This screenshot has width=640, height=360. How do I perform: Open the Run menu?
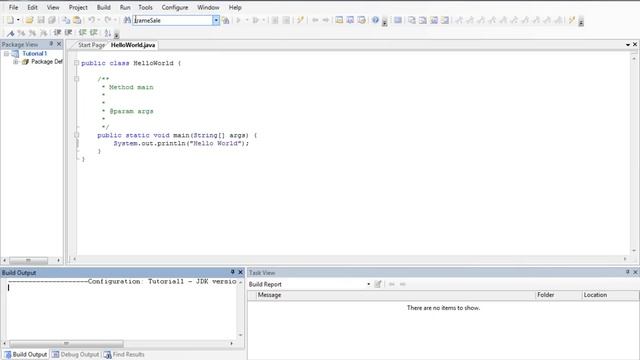point(125,7)
